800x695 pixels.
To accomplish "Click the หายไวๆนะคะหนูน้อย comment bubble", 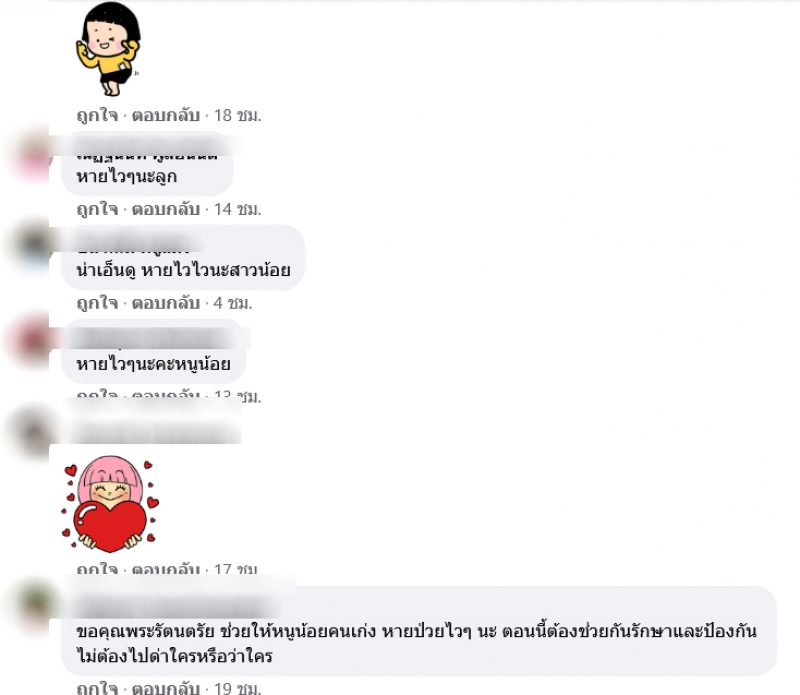I will click(x=153, y=352).
